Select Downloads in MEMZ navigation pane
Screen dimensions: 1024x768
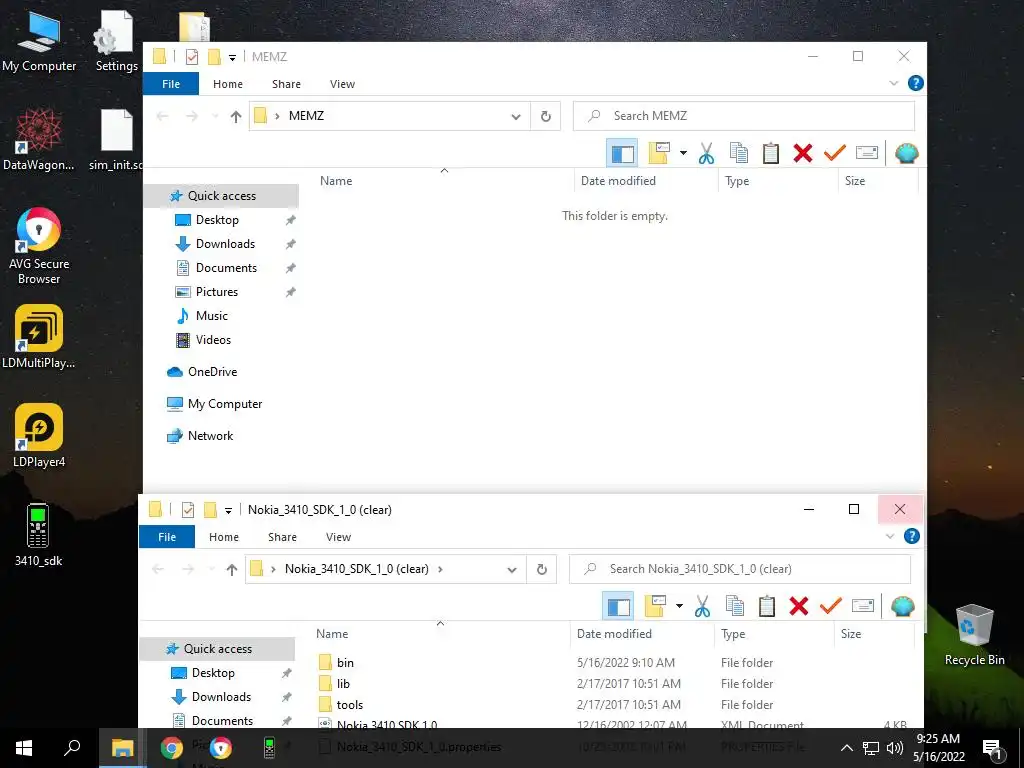click(x=225, y=244)
